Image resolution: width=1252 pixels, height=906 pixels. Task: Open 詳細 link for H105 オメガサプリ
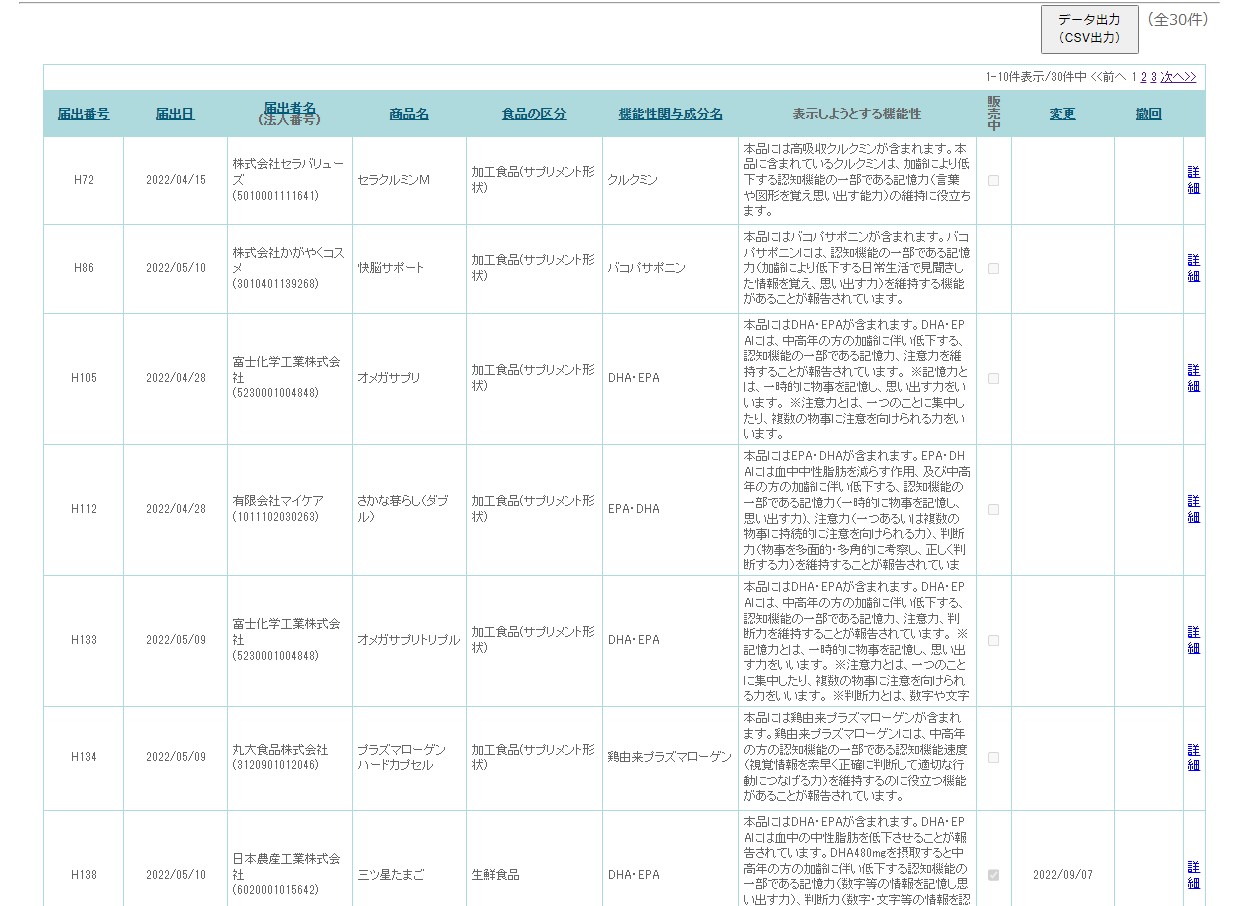pos(1193,378)
